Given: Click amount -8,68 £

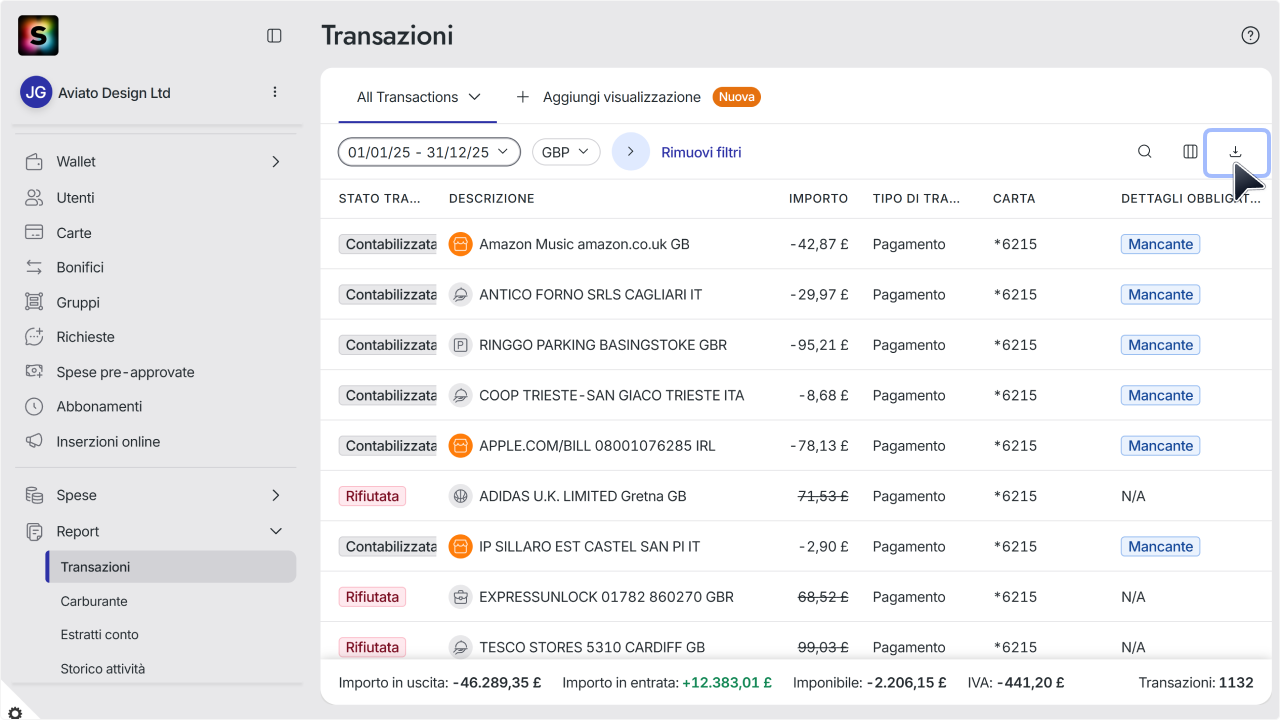Looking at the screenshot, I should tap(824, 395).
